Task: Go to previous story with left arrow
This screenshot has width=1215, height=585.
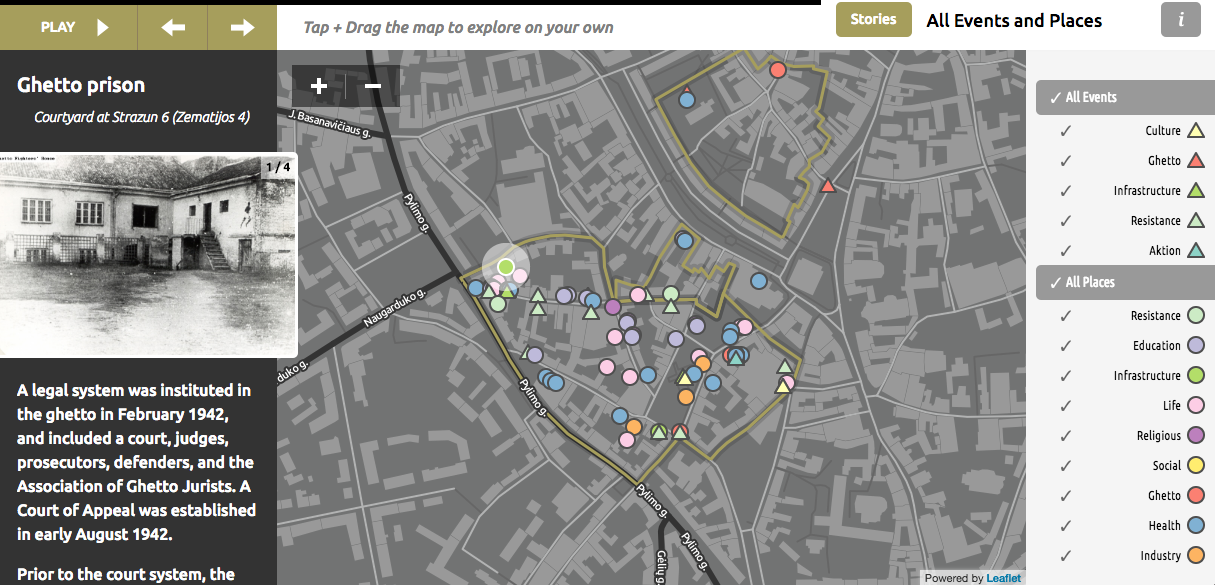Action: [173, 27]
